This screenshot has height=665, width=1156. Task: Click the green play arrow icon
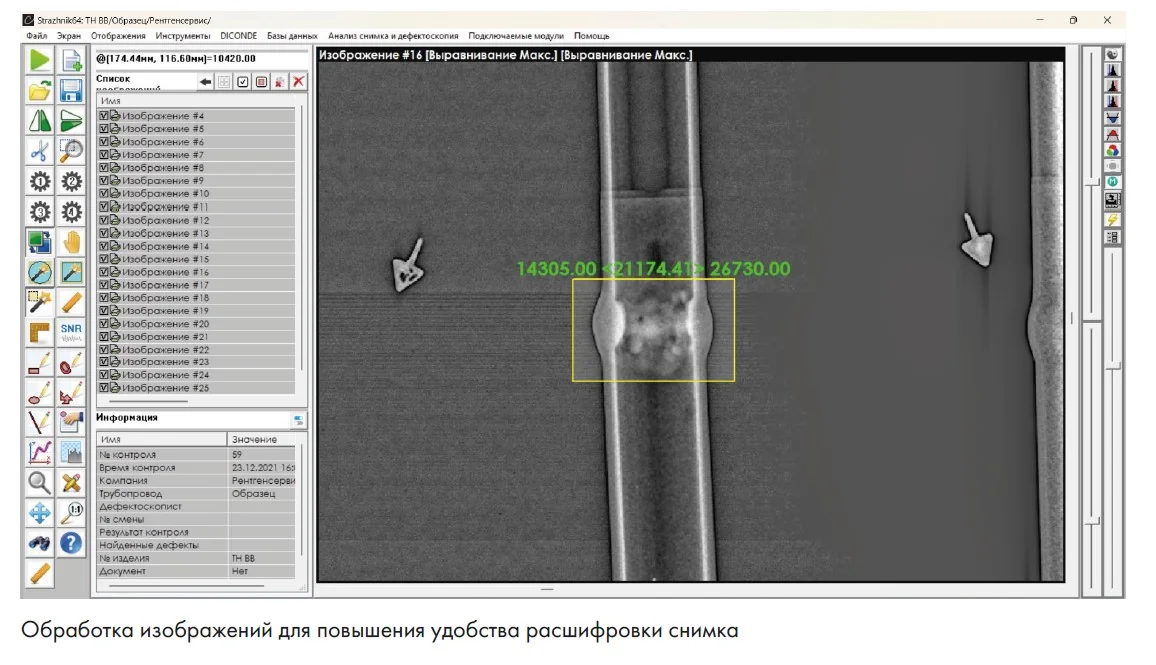tap(40, 60)
